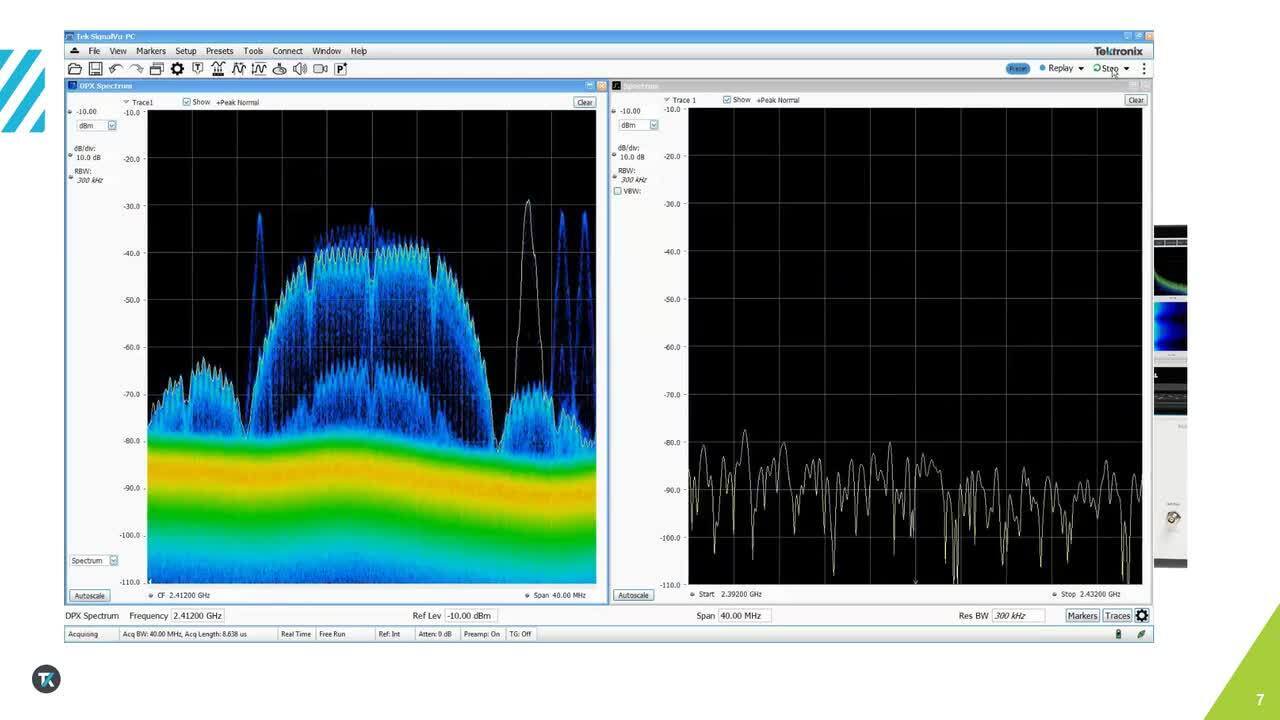Click the Traces button at bottom right
Image resolution: width=1280 pixels, height=720 pixels.
pyautogui.click(x=1117, y=616)
